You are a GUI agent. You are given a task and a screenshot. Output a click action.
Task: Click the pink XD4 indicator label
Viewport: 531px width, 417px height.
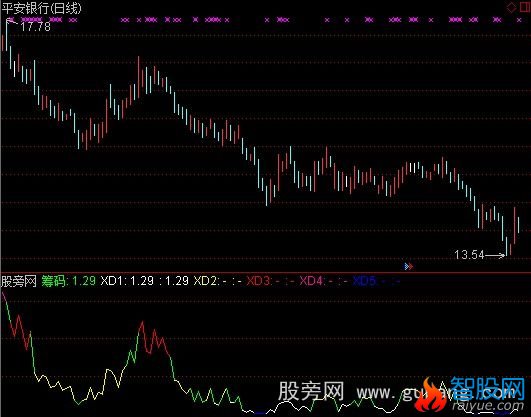click(312, 281)
